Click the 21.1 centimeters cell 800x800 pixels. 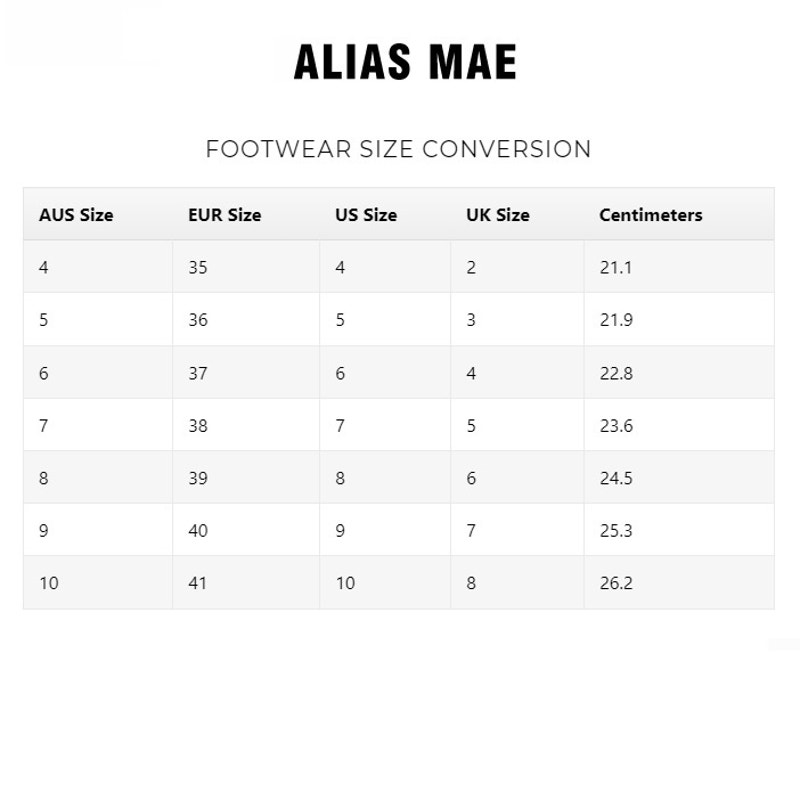coord(679,267)
